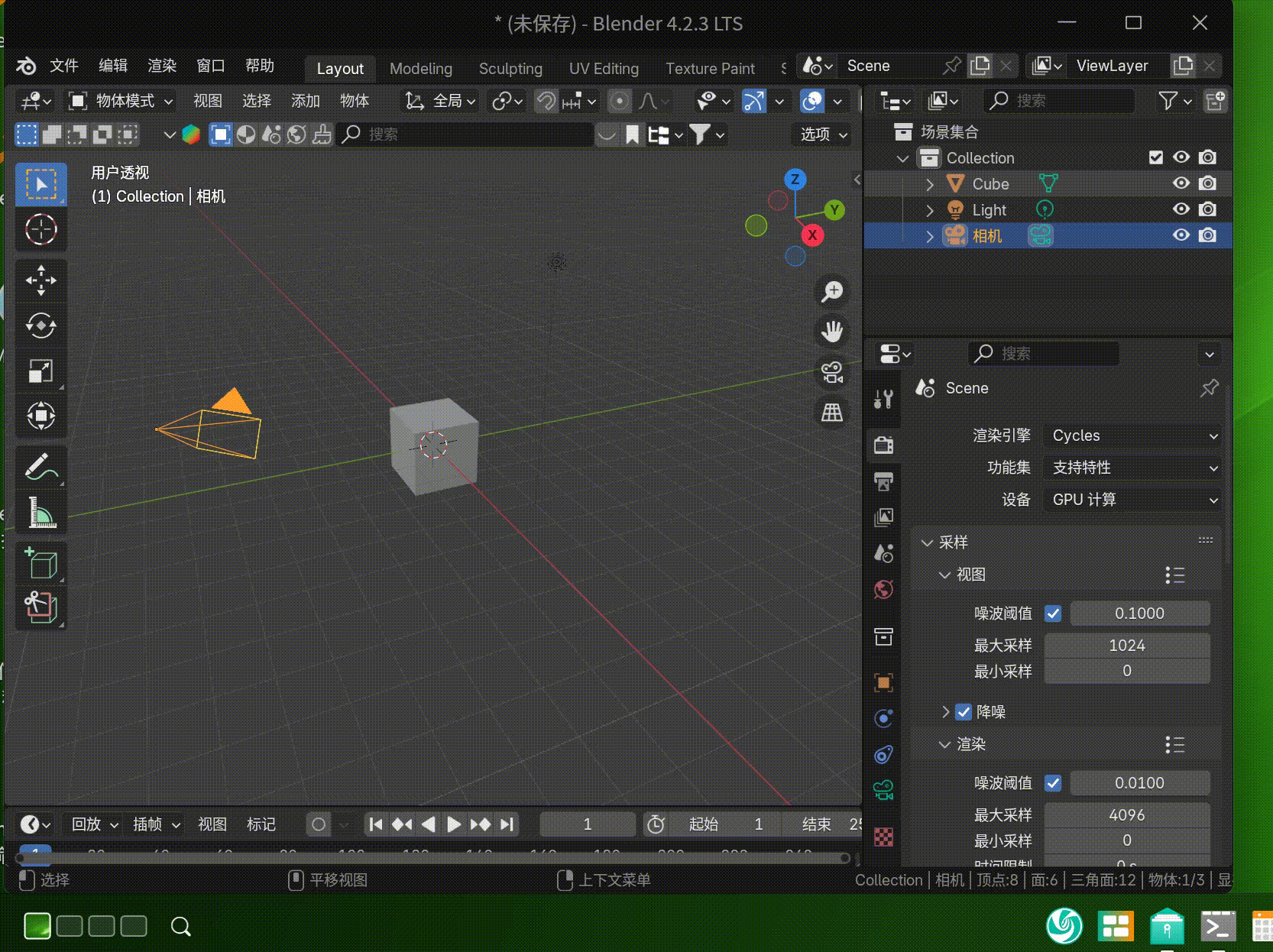
Task: Activate the Move tool
Action: click(x=41, y=280)
